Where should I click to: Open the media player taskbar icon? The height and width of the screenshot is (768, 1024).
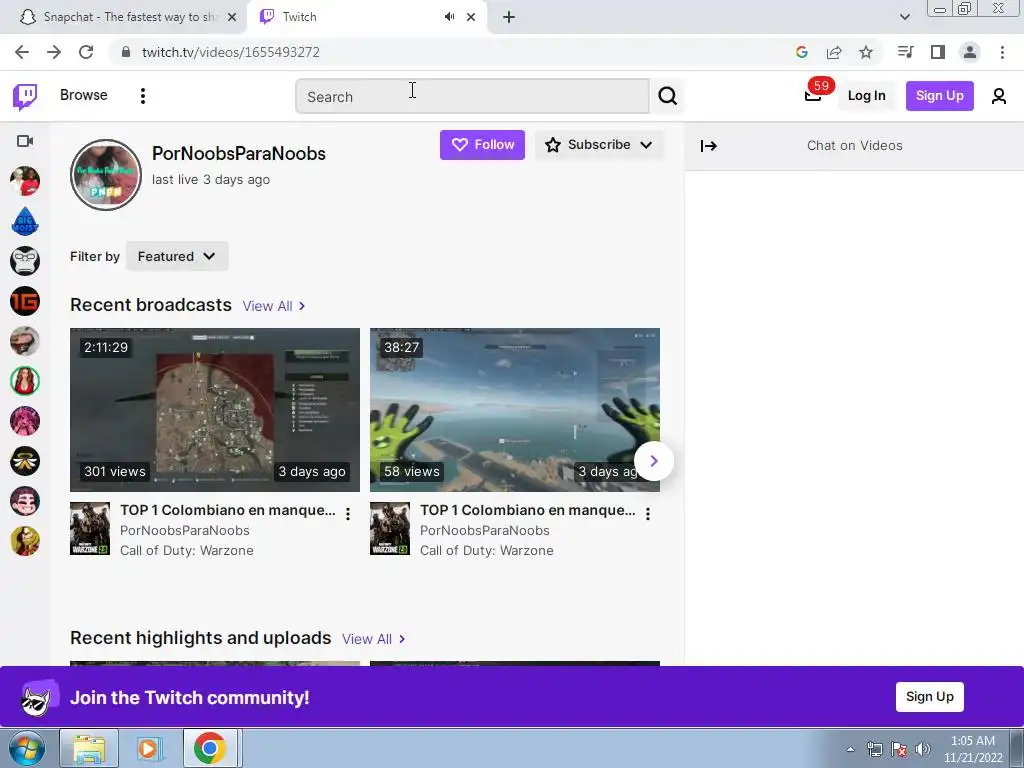click(x=149, y=748)
